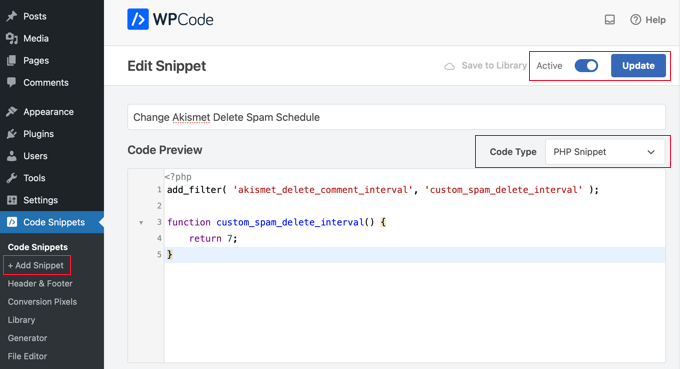
Task: Open Header & Footer submenu
Action: tap(40, 283)
